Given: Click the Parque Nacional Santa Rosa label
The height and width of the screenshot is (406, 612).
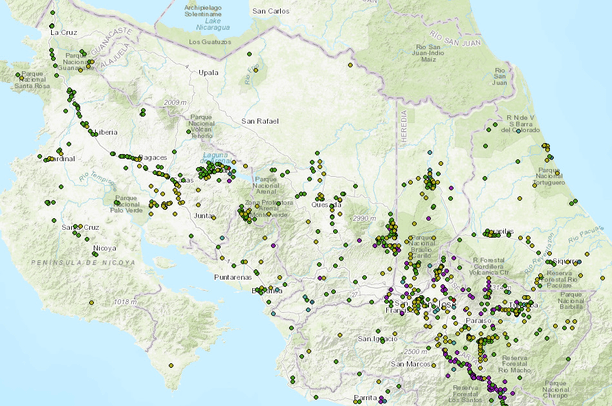Looking at the screenshot, I should tap(33, 80).
